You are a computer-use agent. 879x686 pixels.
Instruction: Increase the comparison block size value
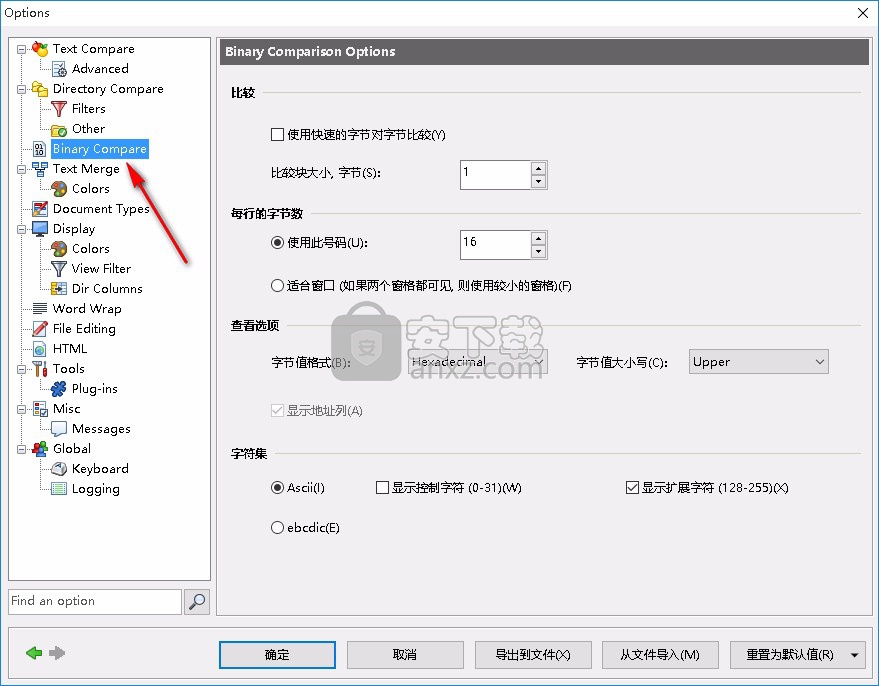tap(539, 169)
